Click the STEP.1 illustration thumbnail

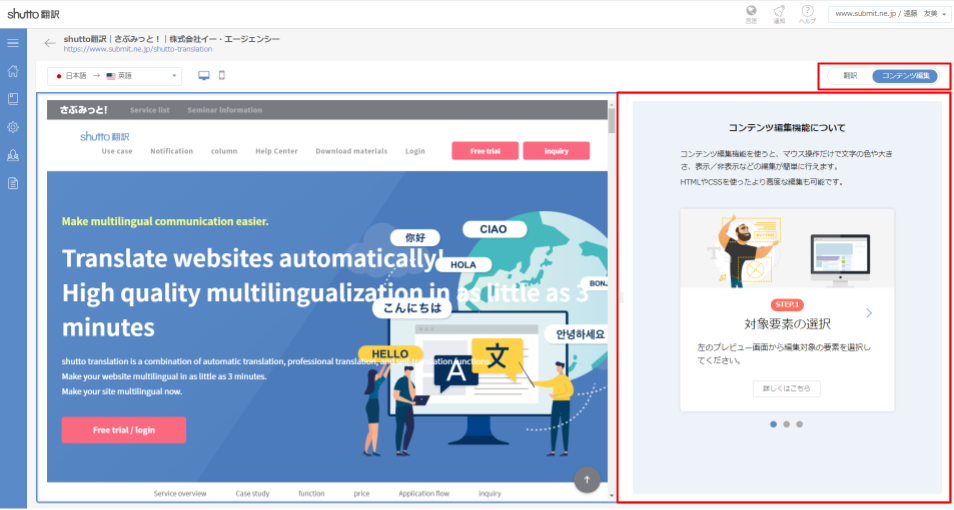click(x=787, y=248)
